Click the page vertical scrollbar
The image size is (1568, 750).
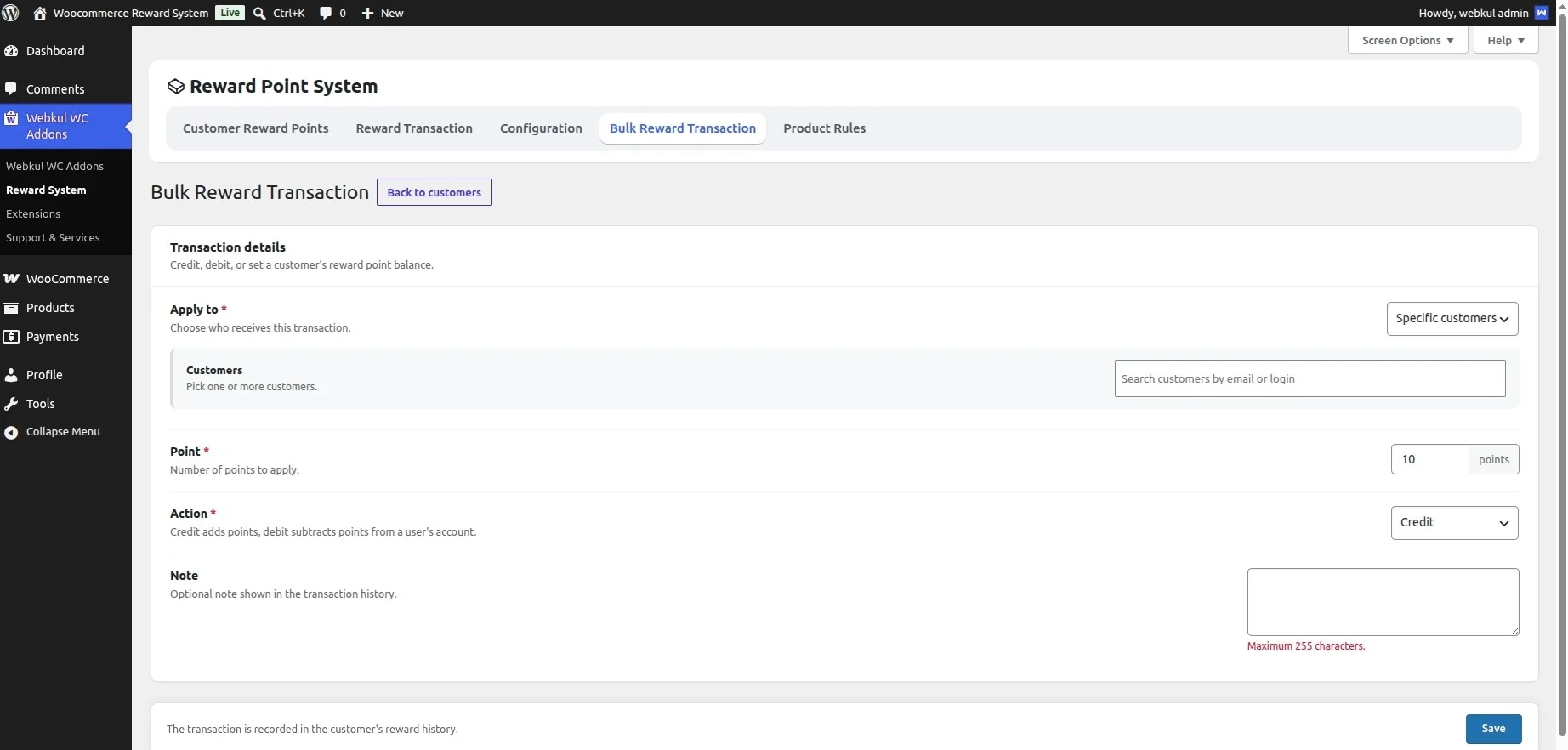(x=1562, y=374)
